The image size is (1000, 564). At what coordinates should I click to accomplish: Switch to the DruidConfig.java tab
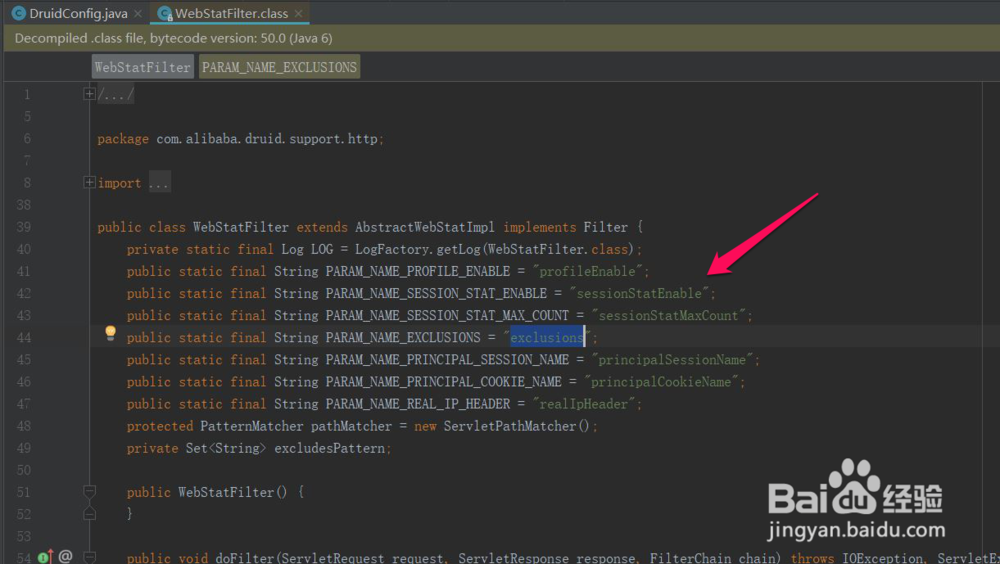point(78,13)
